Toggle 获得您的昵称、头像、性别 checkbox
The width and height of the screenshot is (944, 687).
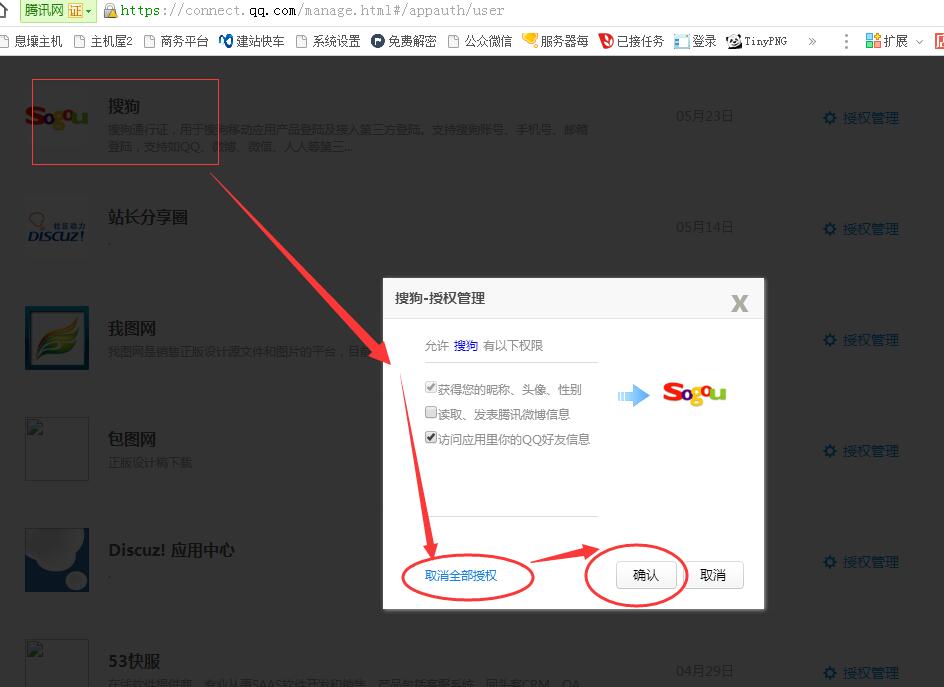click(x=430, y=387)
